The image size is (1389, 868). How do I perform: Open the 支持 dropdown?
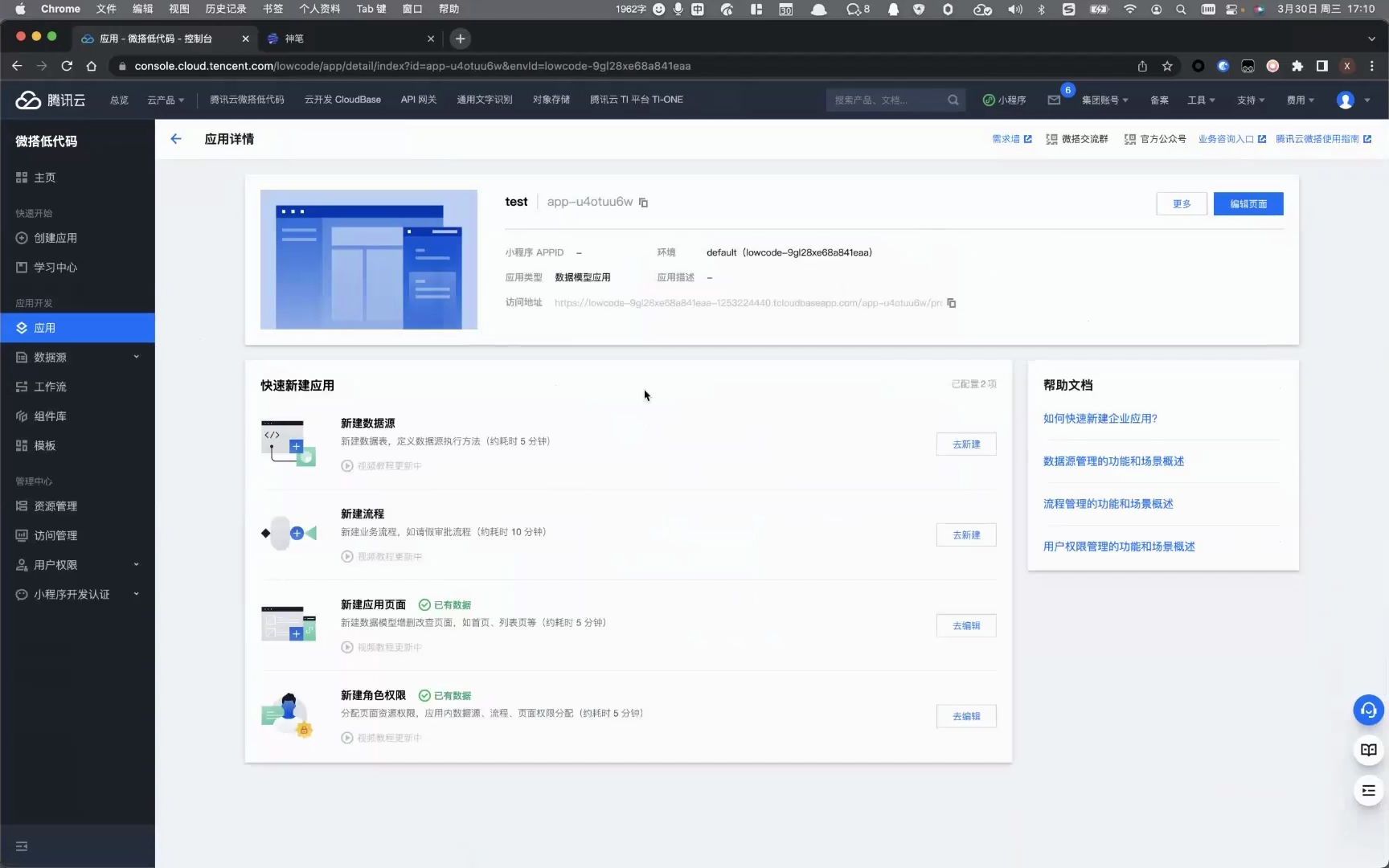(x=1251, y=100)
